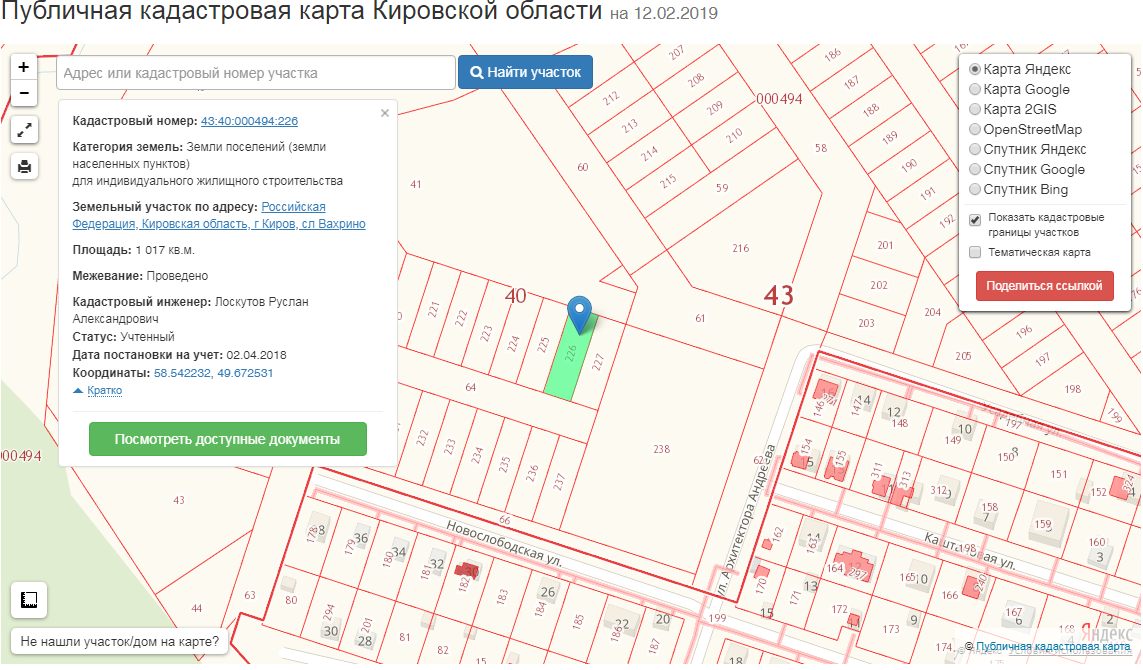1143x670 pixels.
Task: Zoom out the map with minus button
Action: (x=23, y=93)
